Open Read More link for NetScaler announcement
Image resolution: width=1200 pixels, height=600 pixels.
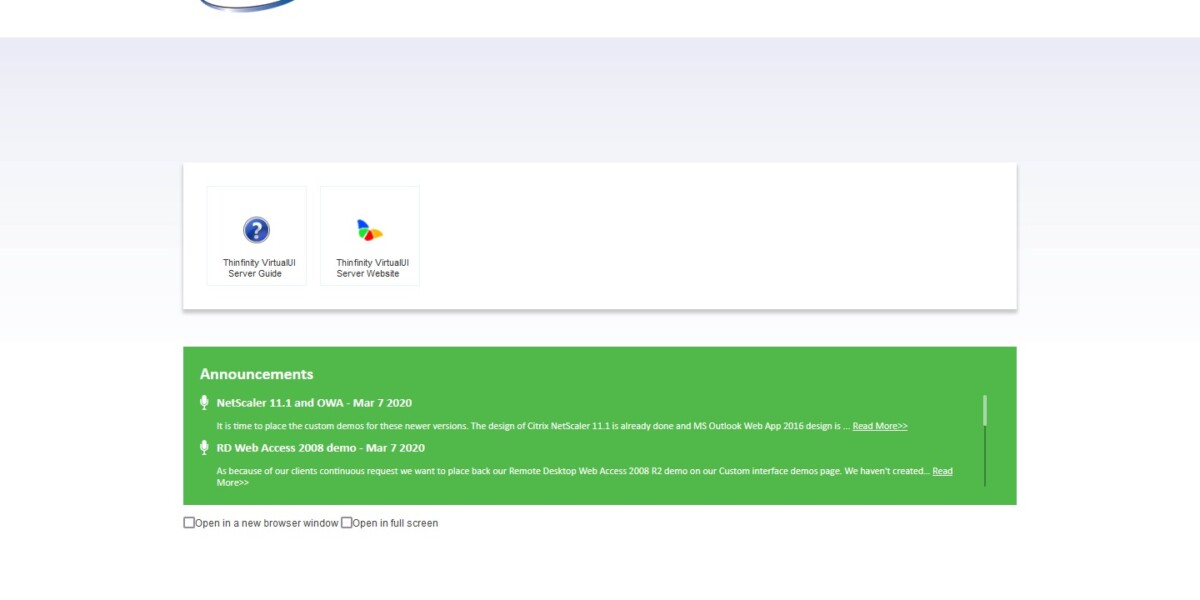tap(879, 426)
